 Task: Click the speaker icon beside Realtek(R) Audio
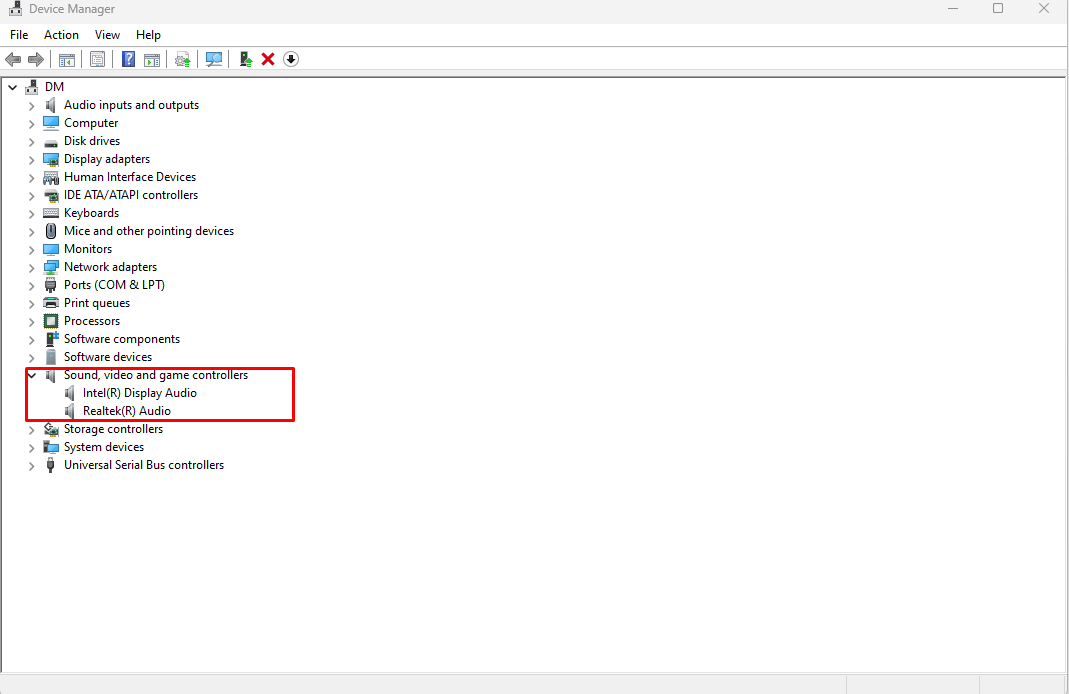(70, 411)
